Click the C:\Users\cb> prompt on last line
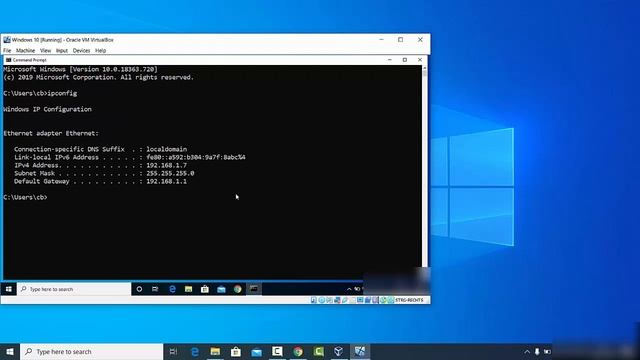 tap(25, 197)
